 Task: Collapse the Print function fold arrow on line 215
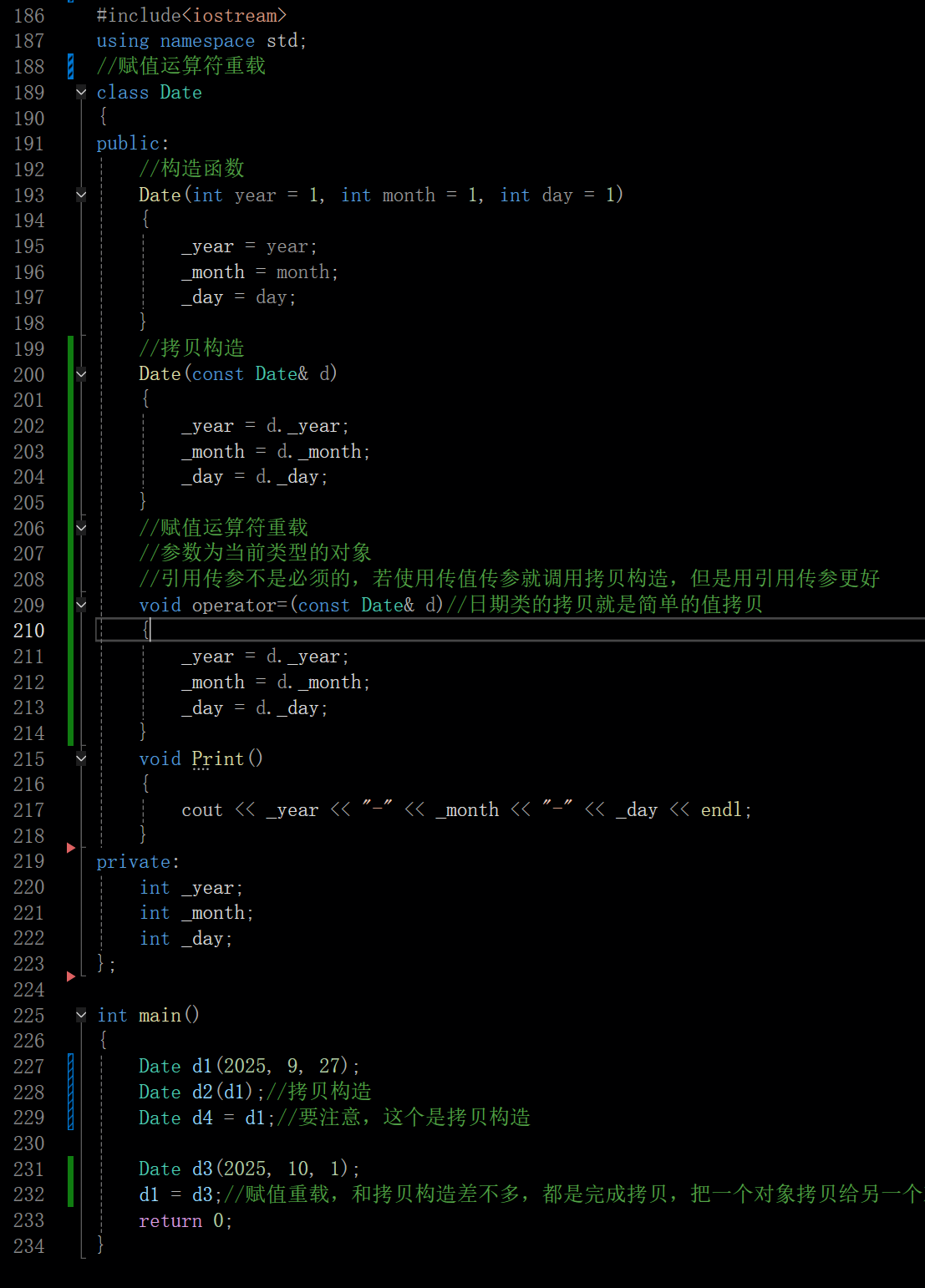point(81,758)
